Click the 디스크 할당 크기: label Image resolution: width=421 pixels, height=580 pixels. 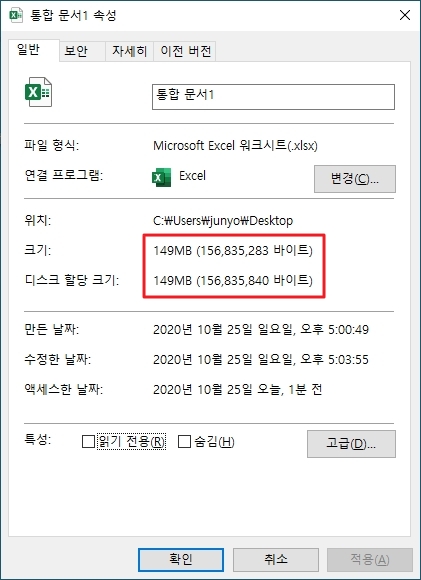[x=72, y=280]
